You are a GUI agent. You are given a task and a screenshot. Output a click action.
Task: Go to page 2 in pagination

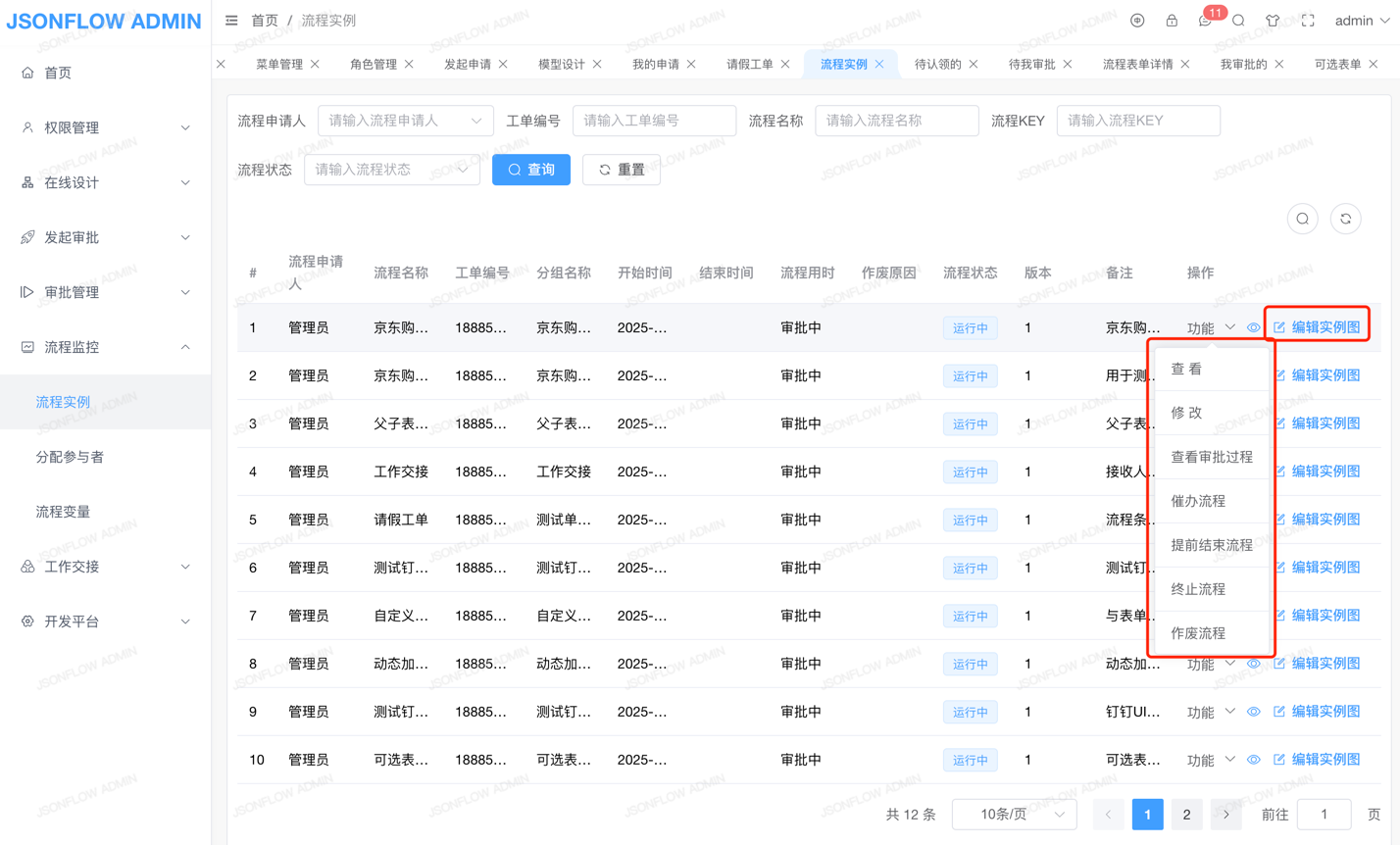click(x=1186, y=815)
